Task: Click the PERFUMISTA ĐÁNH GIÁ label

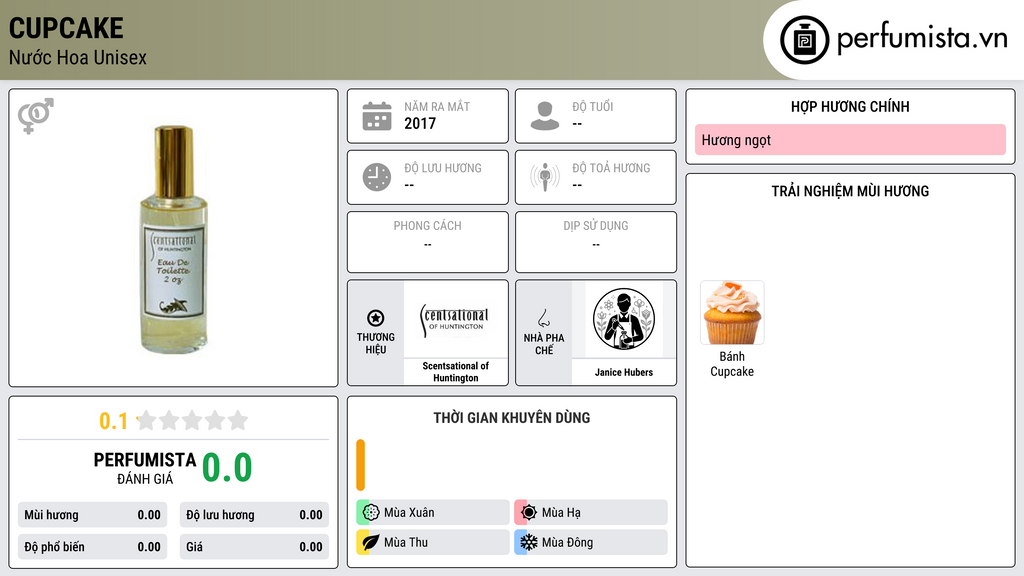Action: tap(145, 468)
